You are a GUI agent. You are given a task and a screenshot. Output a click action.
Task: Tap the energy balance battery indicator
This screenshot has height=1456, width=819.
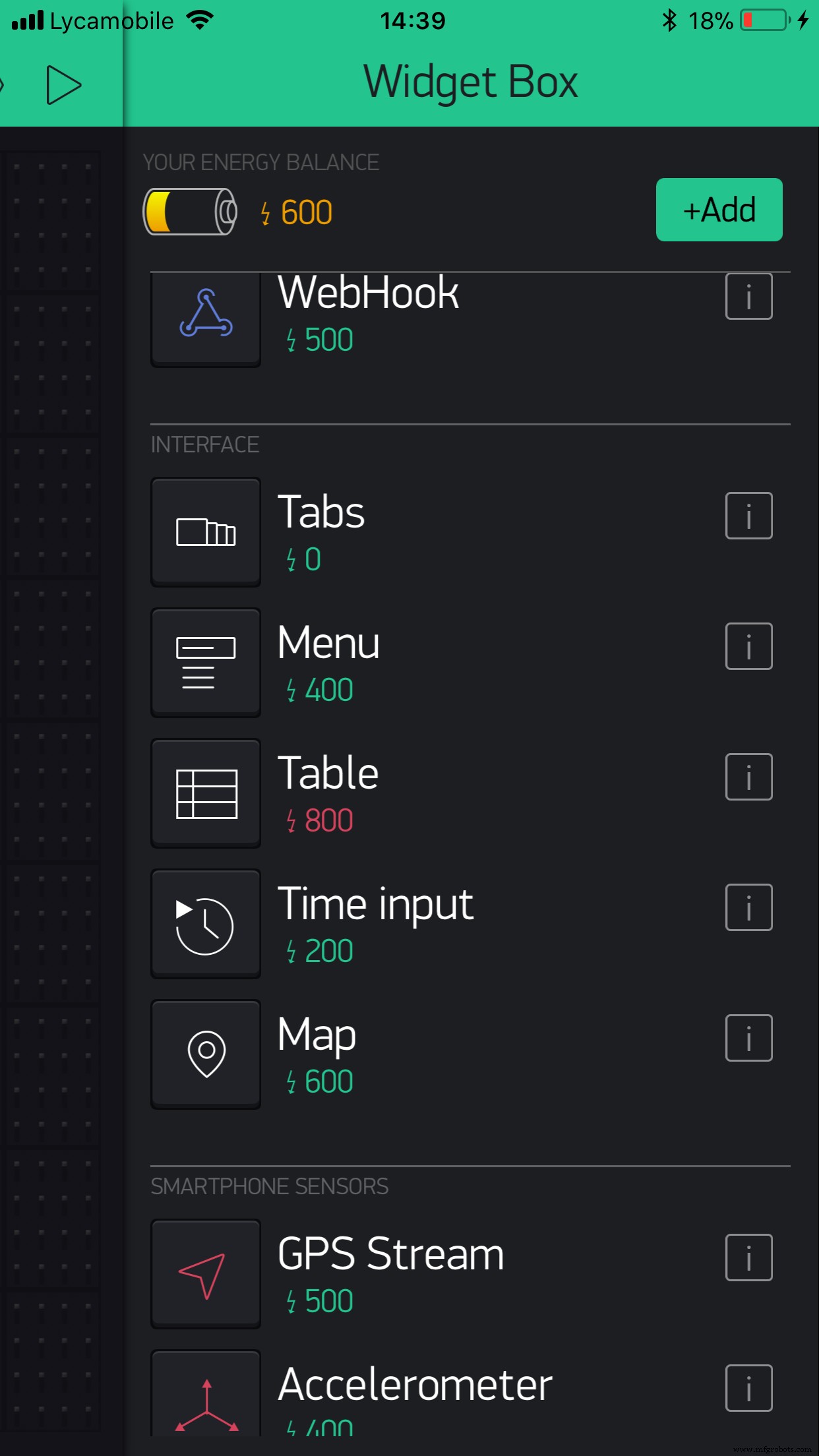tap(190, 212)
